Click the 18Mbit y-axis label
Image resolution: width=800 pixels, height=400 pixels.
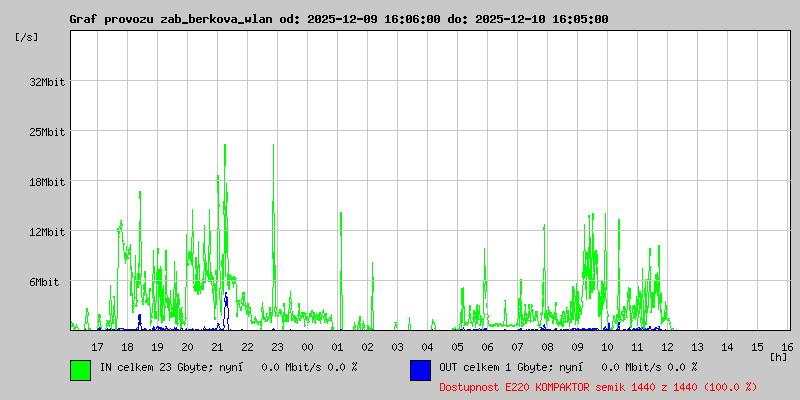47,182
